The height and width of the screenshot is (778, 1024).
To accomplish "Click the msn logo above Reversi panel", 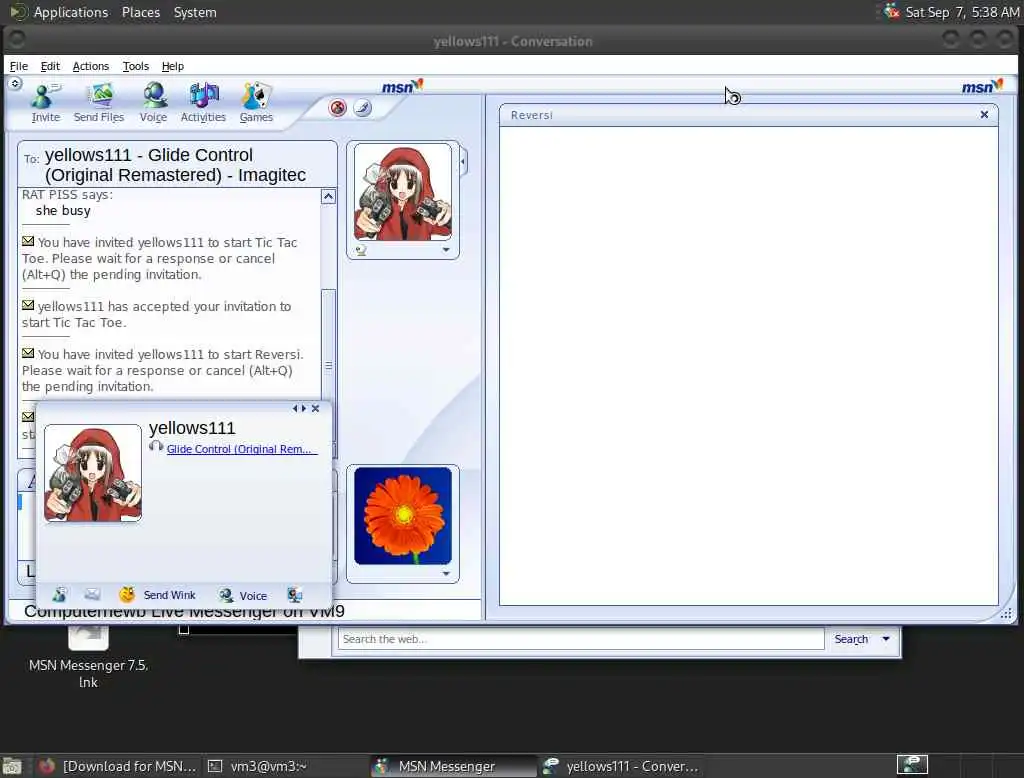I will [982, 86].
